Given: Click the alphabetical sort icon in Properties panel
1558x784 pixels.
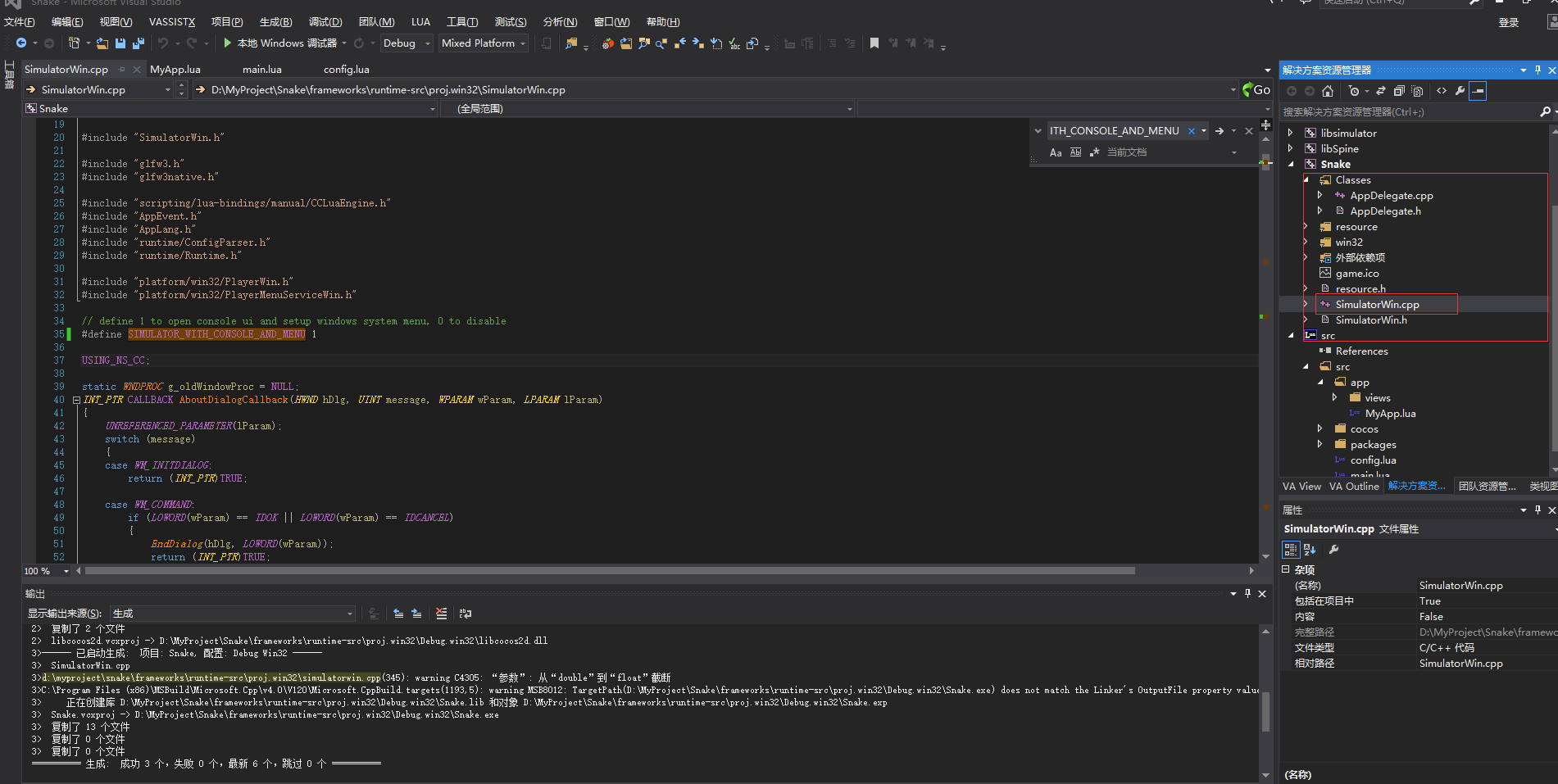Looking at the screenshot, I should [1309, 550].
